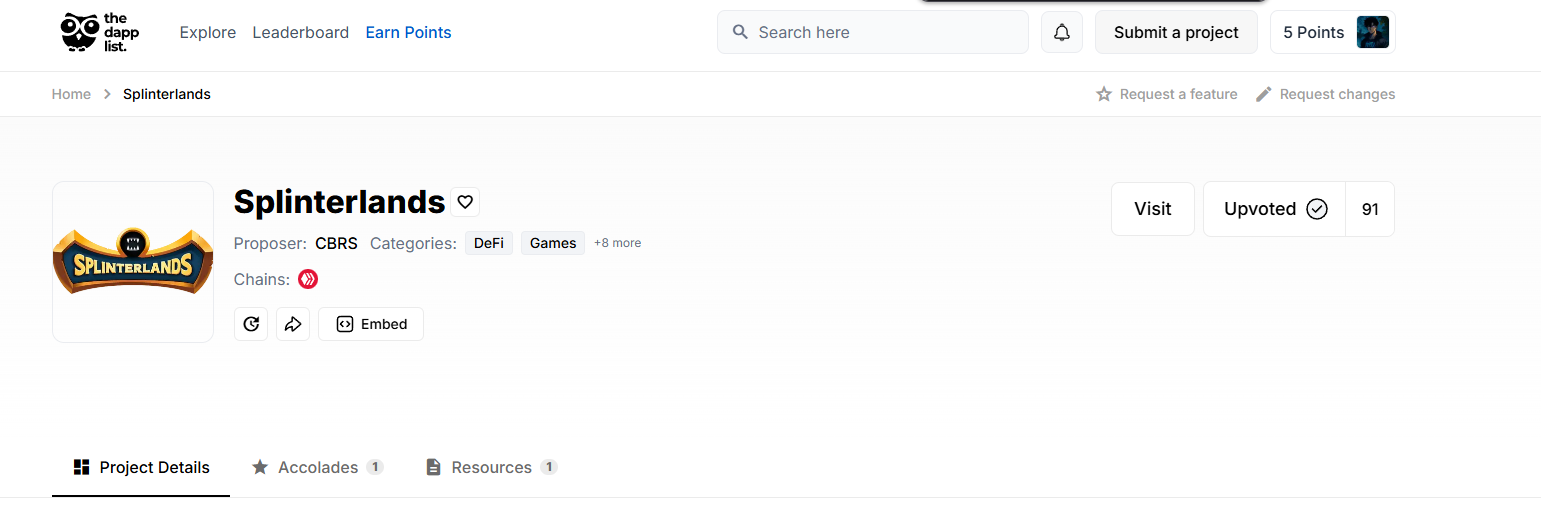Screen dimensions: 1541x510
Task: Click the Hive chain icon
Action: pos(308,279)
